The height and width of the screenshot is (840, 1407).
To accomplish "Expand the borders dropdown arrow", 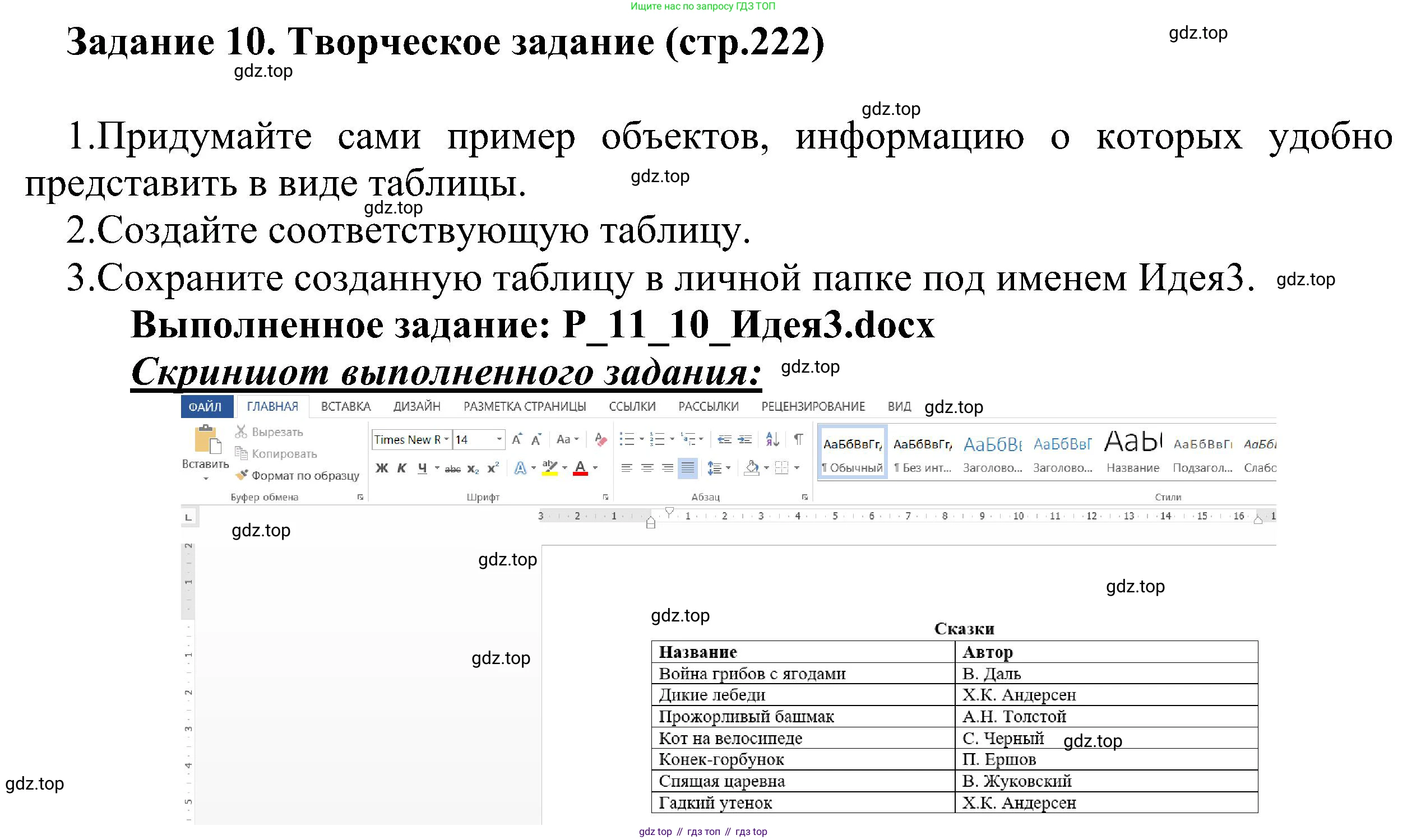I will click(x=797, y=468).
